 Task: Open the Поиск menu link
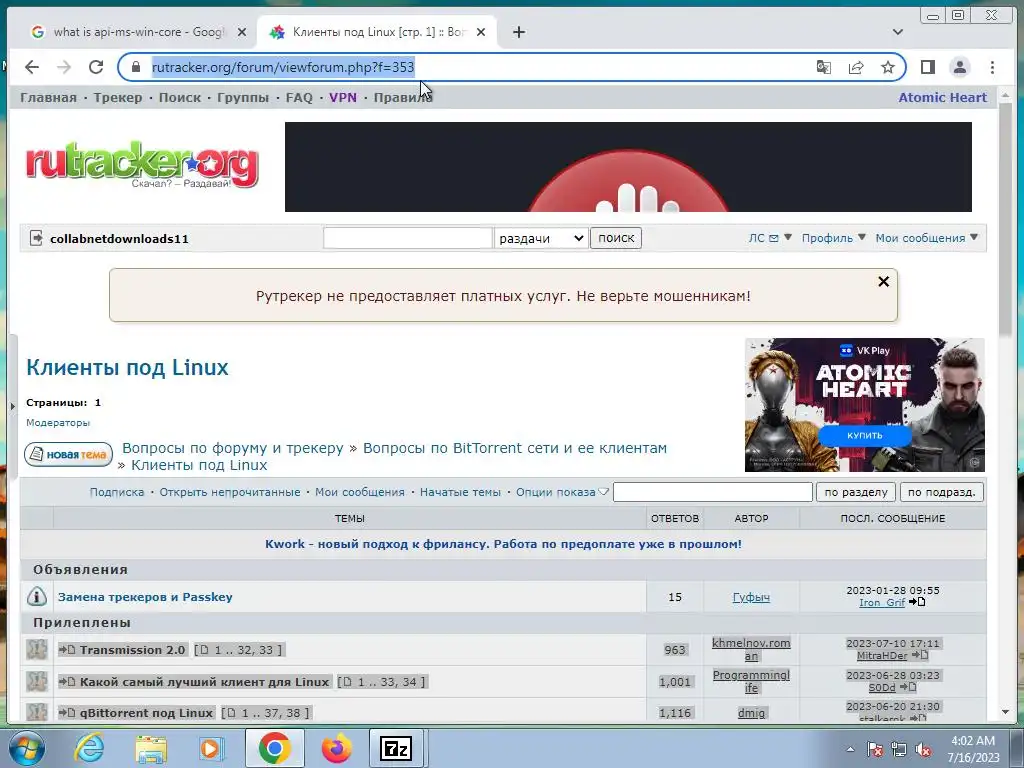pyautogui.click(x=180, y=98)
